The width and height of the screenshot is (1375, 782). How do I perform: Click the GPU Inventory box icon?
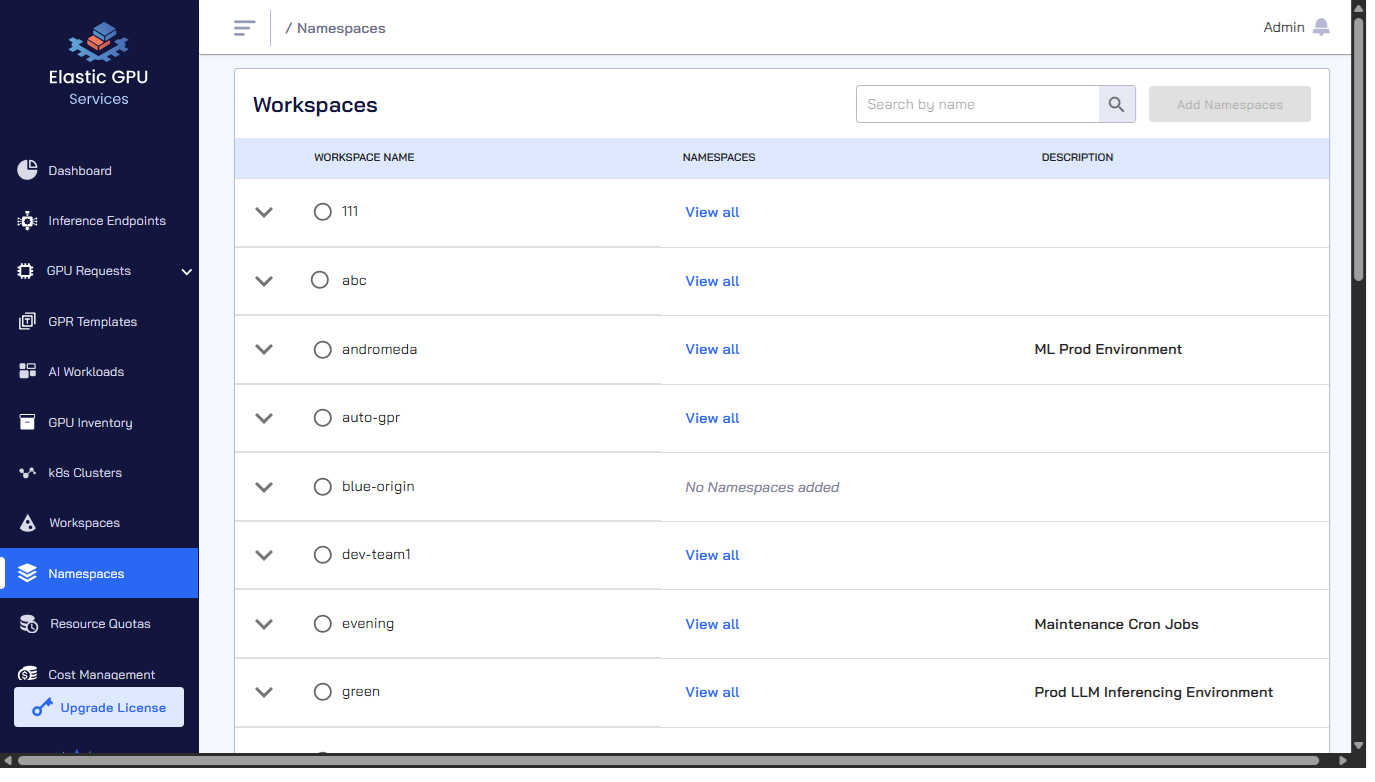[27, 422]
